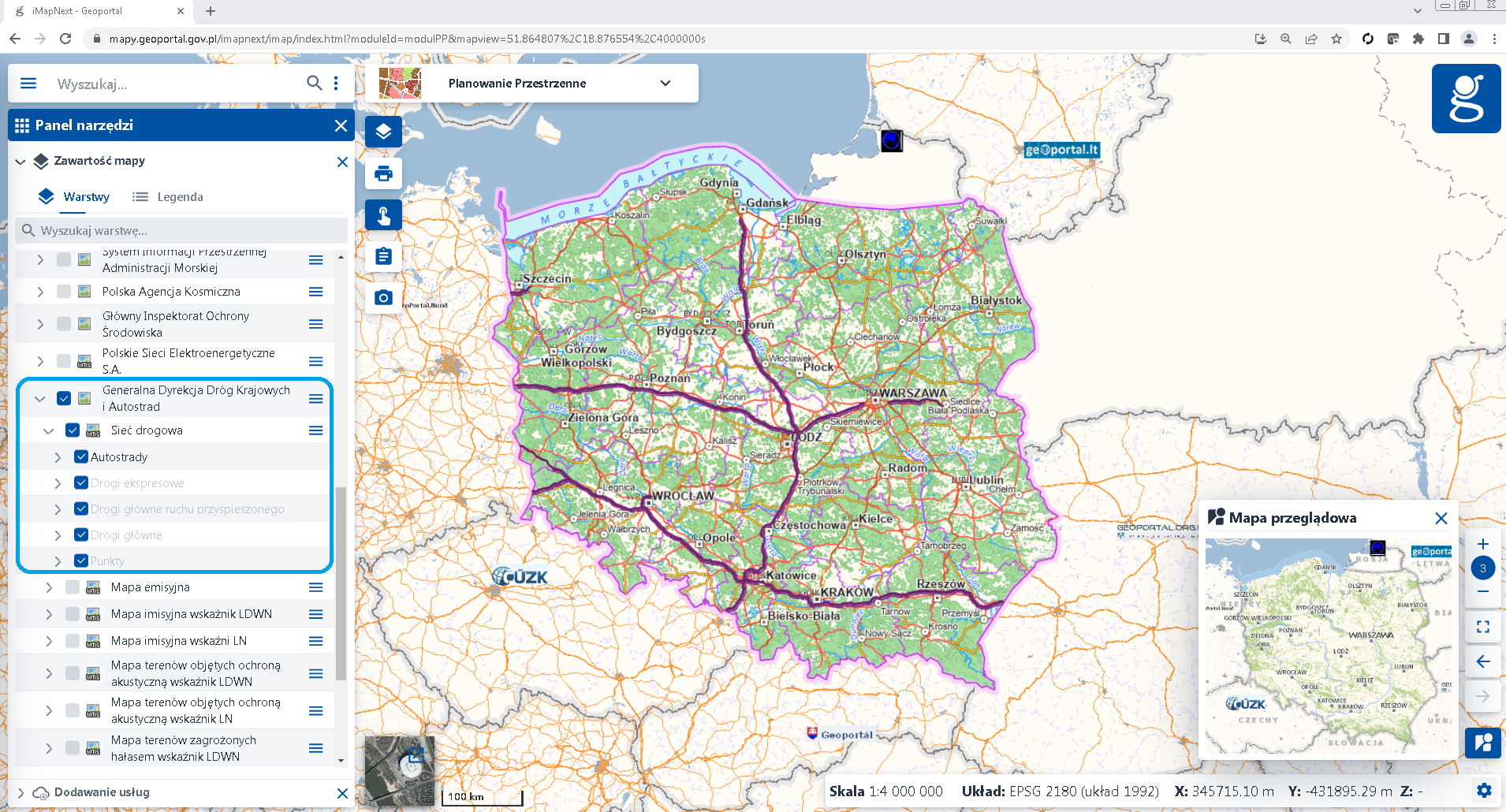This screenshot has width=1506, height=812.
Task: Expand the Dodawanie usług section
Action: pyautogui.click(x=21, y=792)
